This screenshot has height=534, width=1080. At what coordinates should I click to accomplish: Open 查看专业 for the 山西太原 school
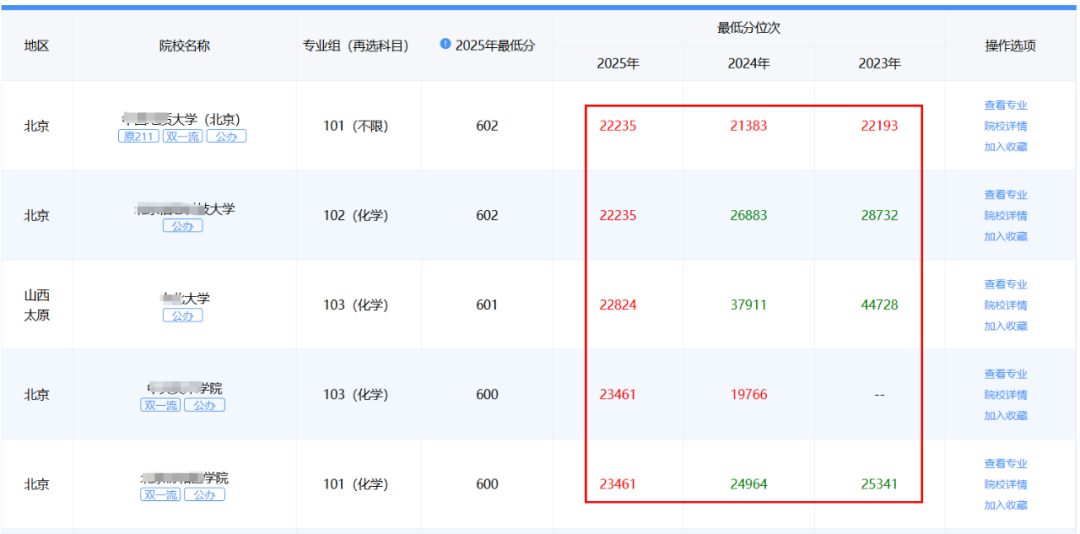[1006, 285]
